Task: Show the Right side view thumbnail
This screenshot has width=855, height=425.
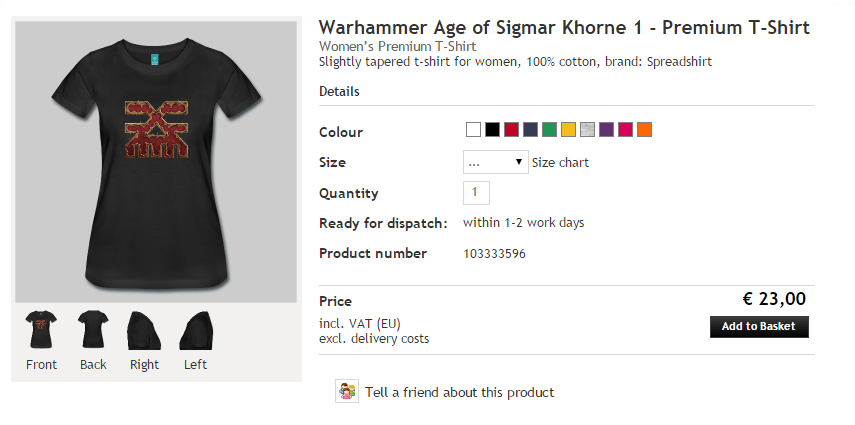Action: [144, 329]
